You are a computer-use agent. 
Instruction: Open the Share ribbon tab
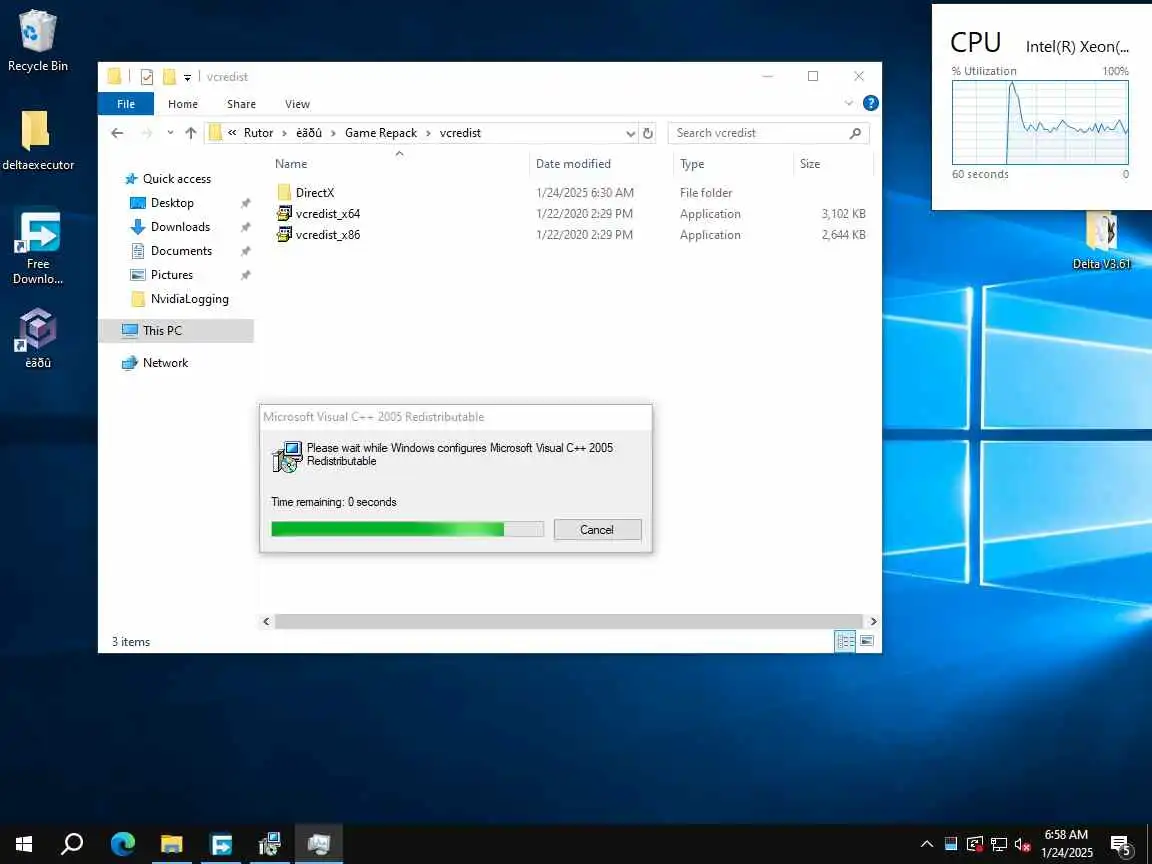pyautogui.click(x=241, y=104)
